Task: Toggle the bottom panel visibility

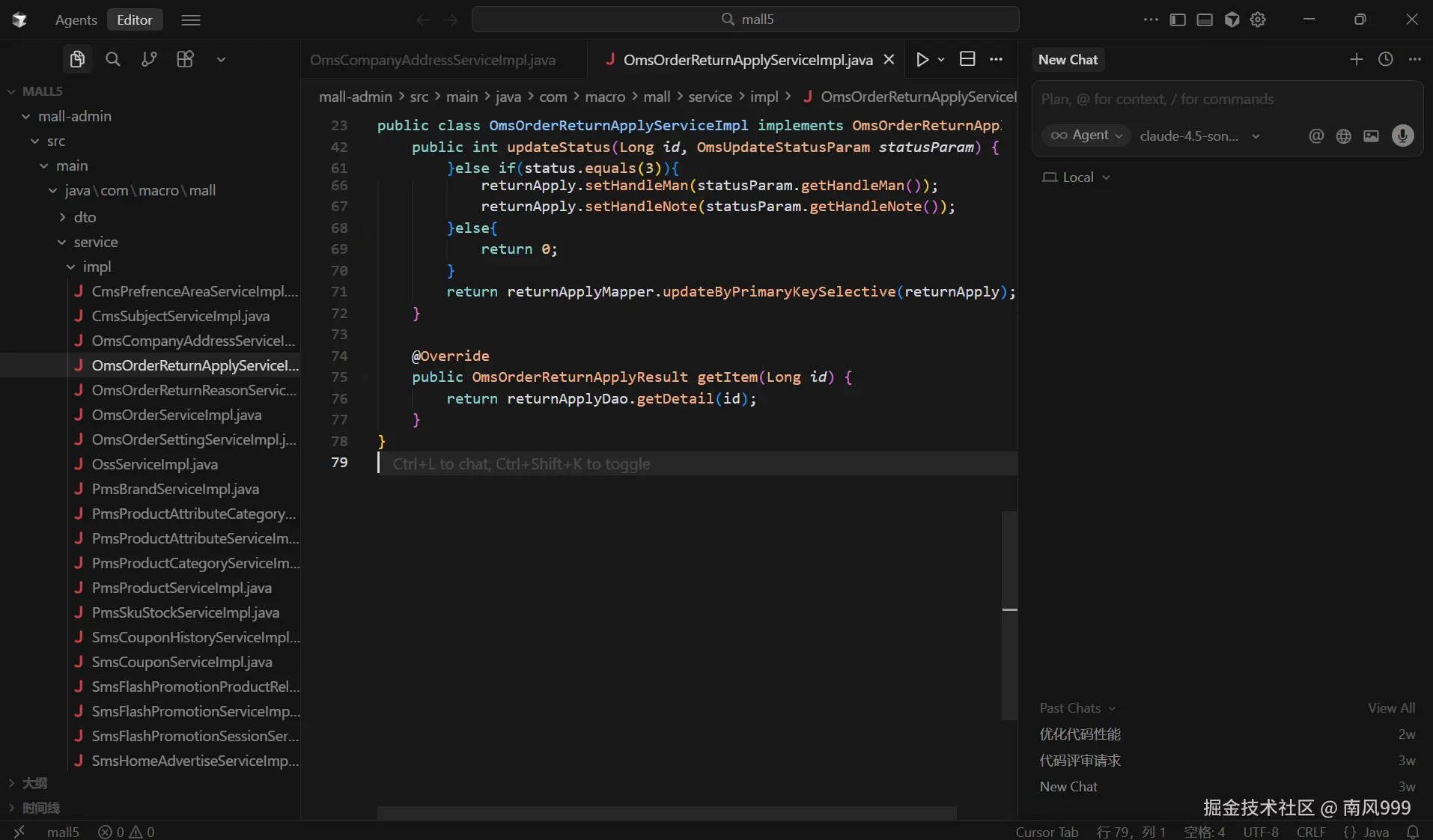Action: point(1205,19)
